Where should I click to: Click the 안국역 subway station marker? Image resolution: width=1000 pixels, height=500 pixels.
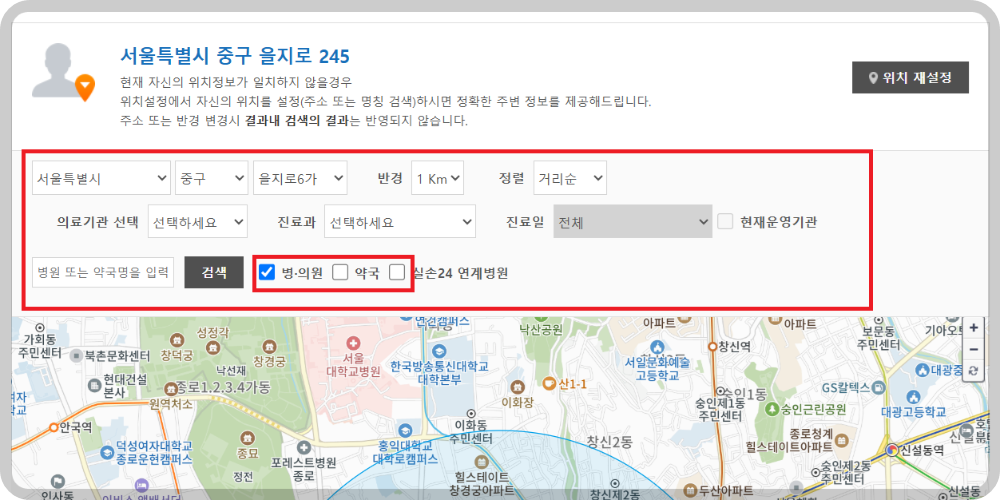(x=54, y=427)
